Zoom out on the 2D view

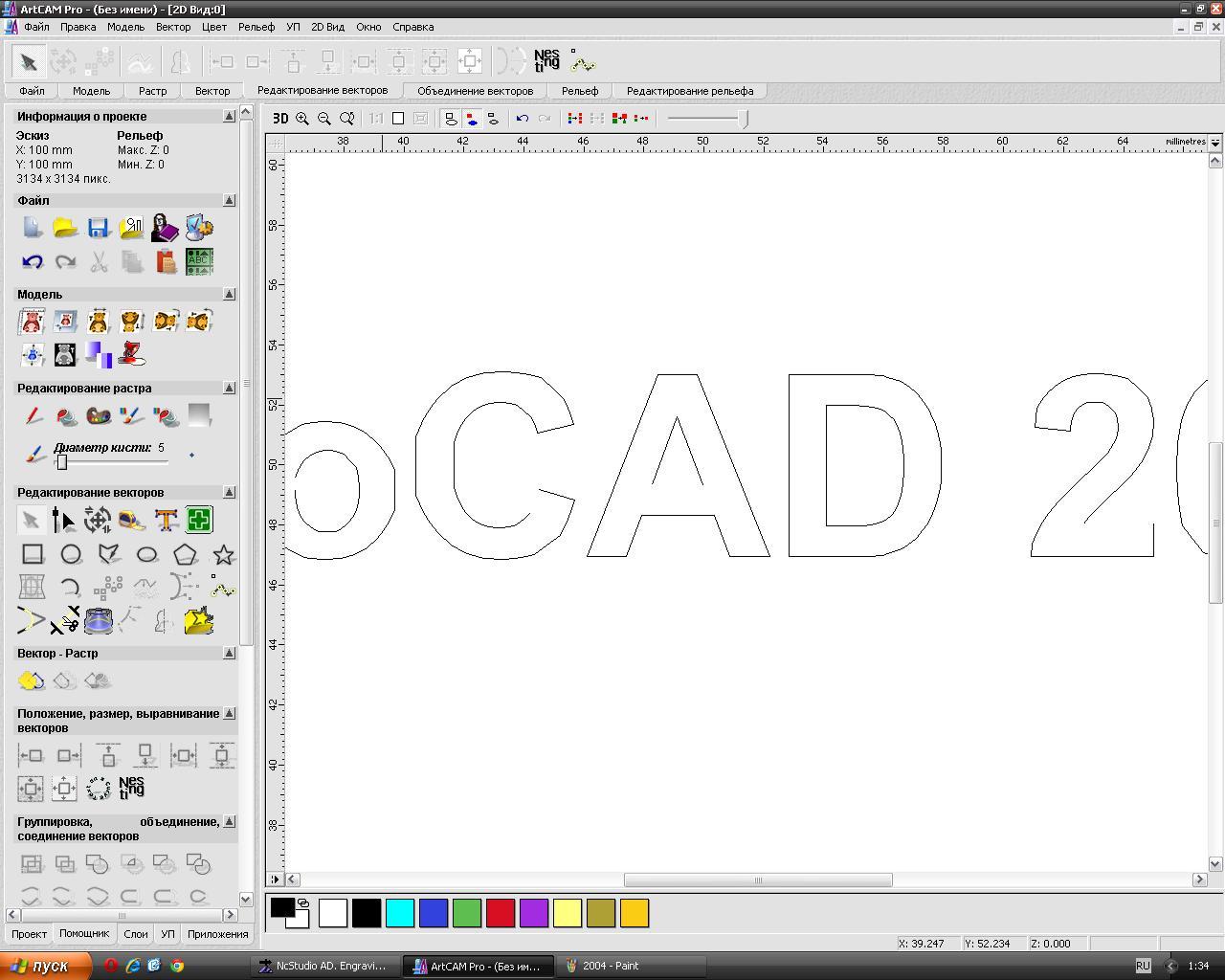click(x=324, y=119)
